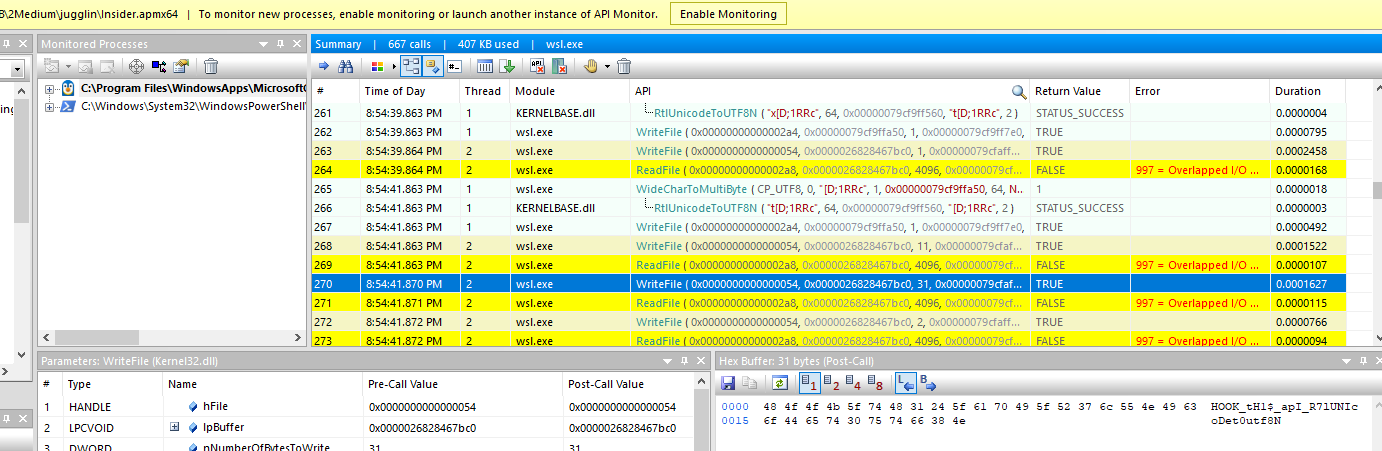Sort by Module column header

[569, 91]
